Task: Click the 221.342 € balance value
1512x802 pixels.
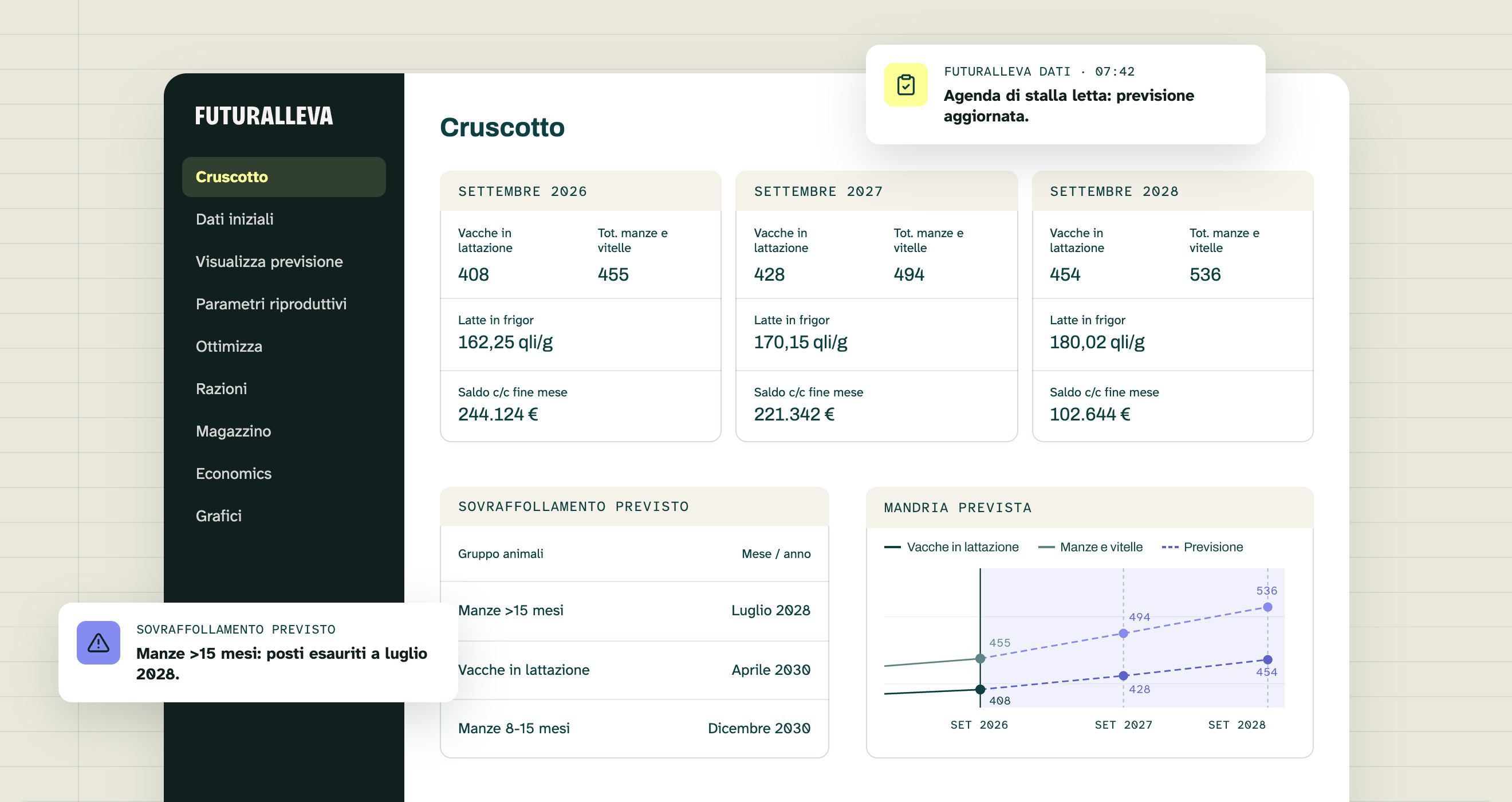Action: (794, 414)
